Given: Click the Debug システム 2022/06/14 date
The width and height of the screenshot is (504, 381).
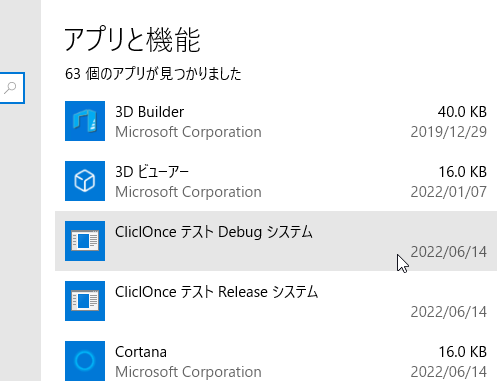Looking at the screenshot, I should coord(449,252).
